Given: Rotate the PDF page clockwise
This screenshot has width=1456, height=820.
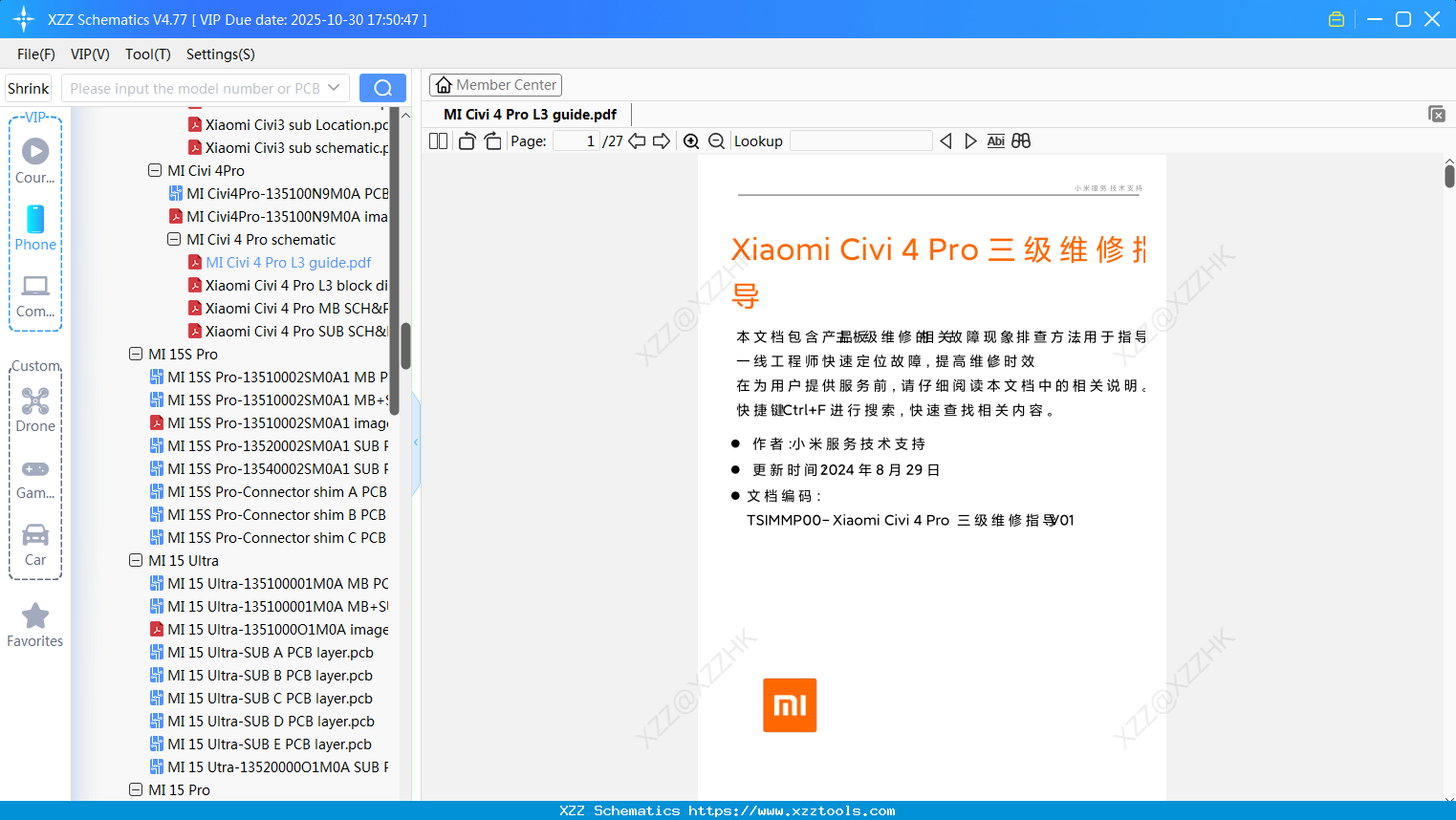Looking at the screenshot, I should pos(492,140).
